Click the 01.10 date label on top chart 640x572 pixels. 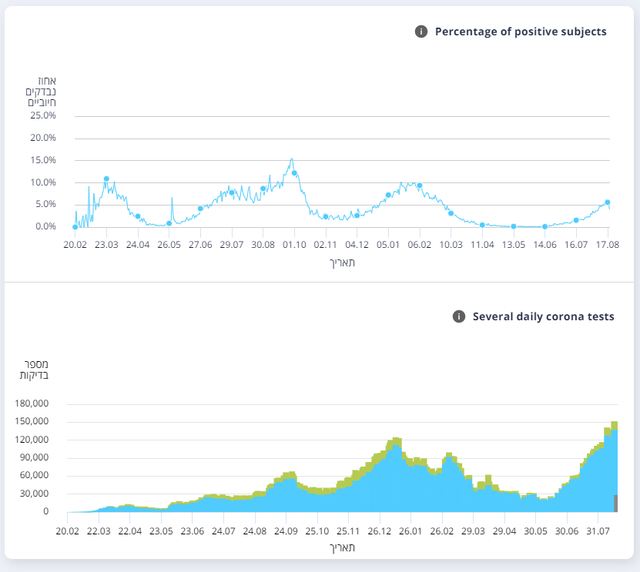pos(294,245)
